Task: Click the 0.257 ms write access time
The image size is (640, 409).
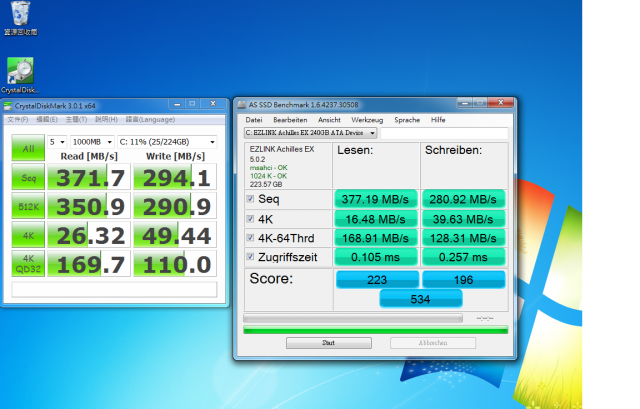Action: pos(463,257)
